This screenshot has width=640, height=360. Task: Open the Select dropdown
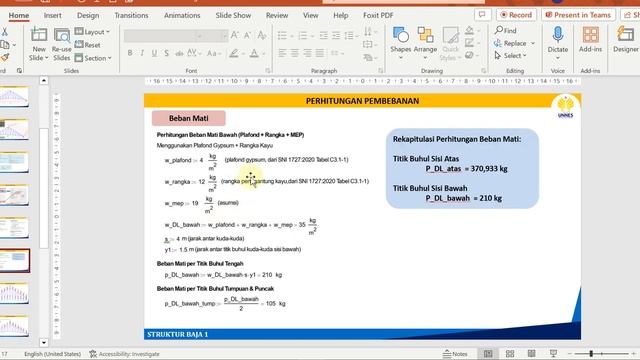511,56
